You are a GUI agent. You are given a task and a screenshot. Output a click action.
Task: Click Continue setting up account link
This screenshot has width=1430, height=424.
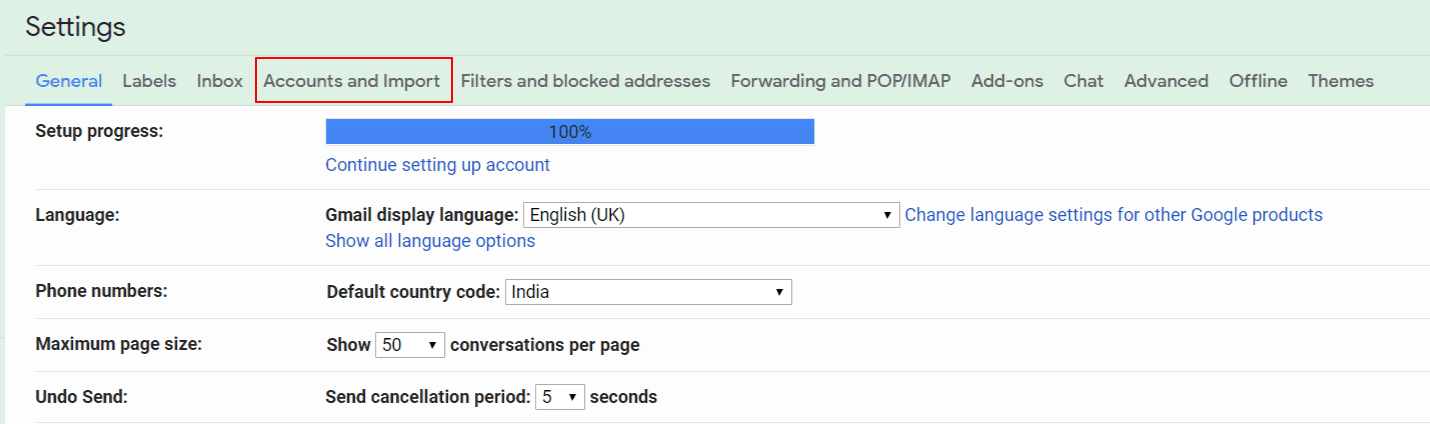click(x=437, y=165)
